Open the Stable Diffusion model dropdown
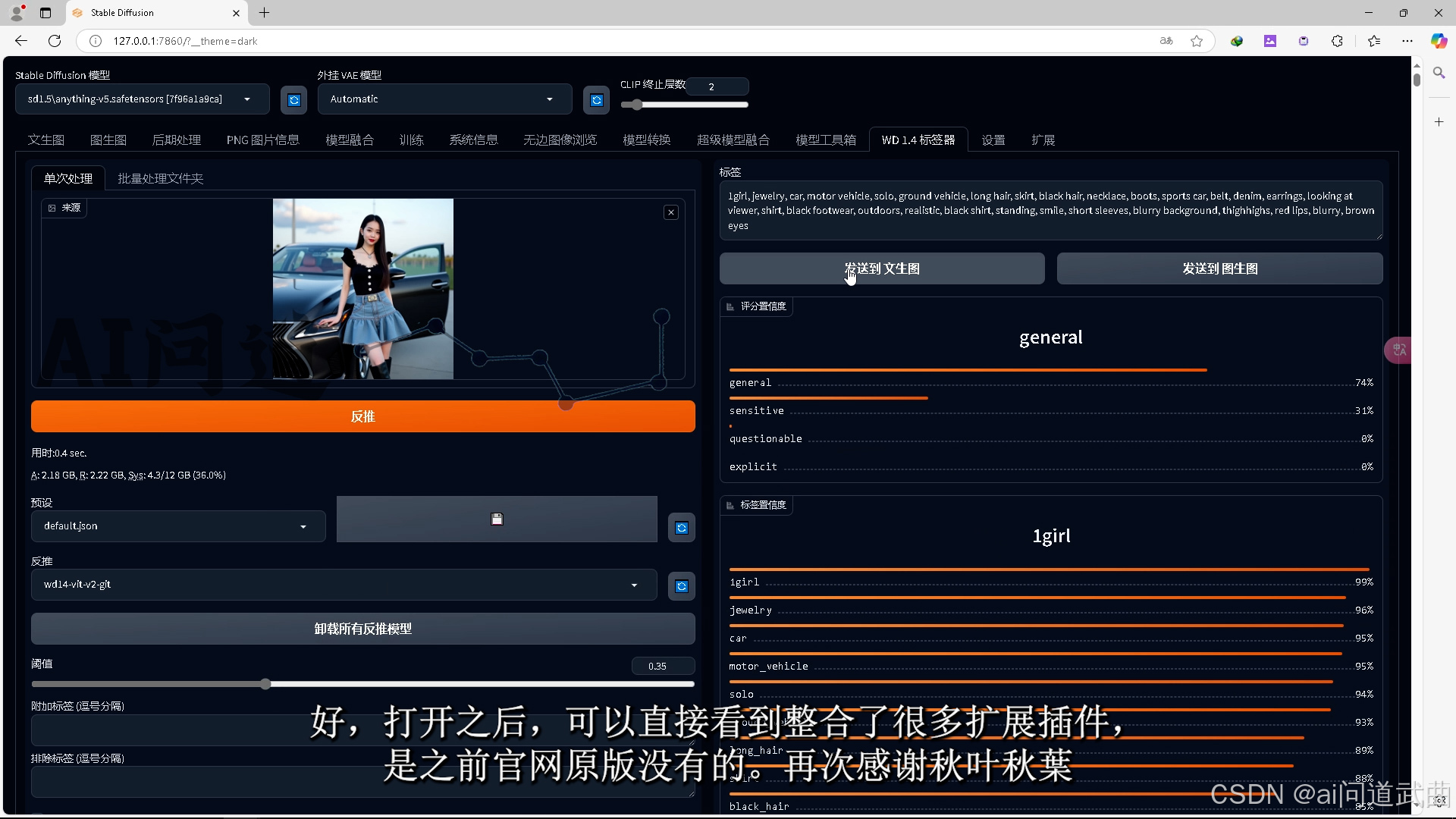 (142, 99)
